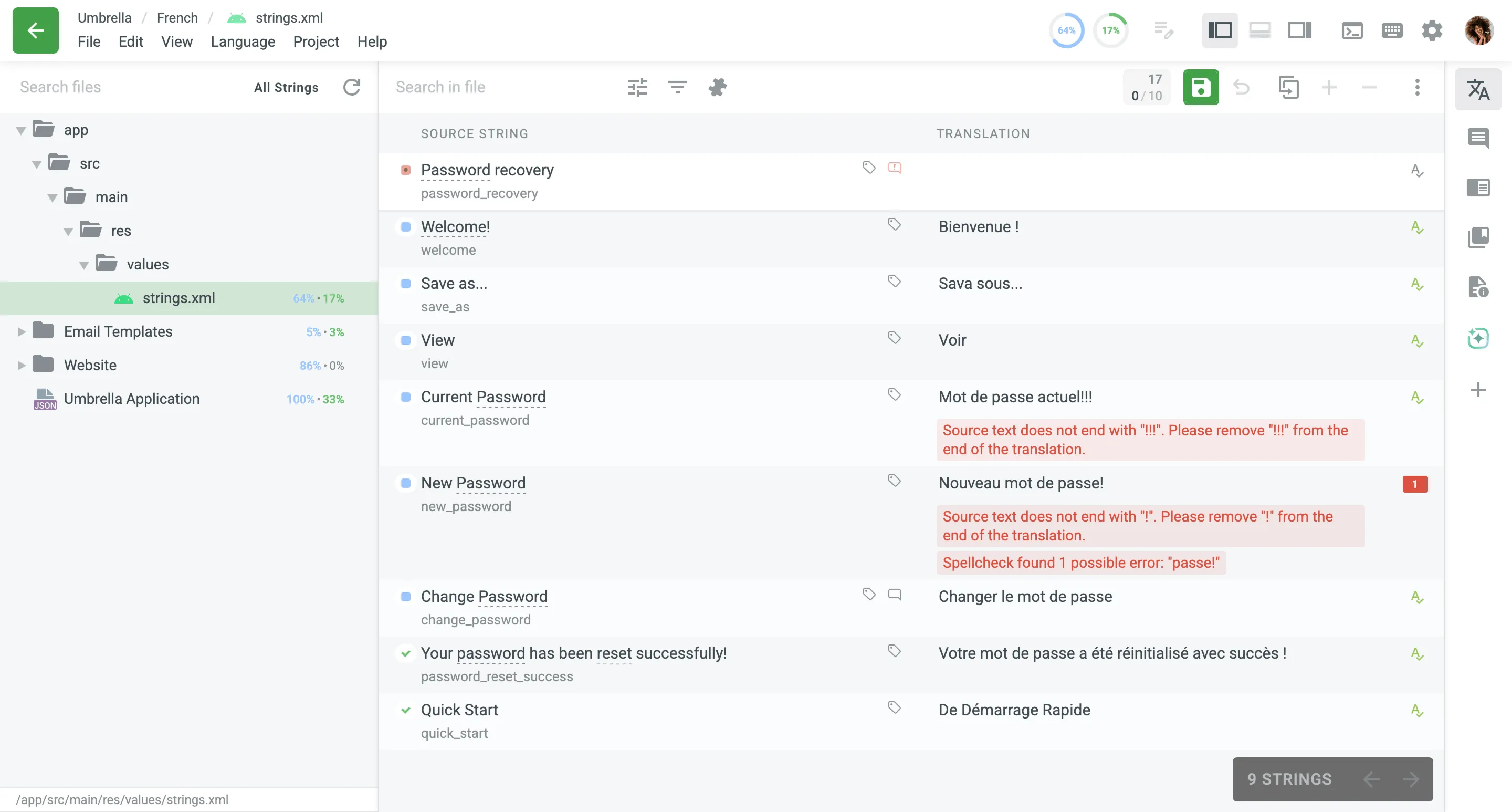The image size is (1512, 812).
Task: Open the Project menu
Action: click(316, 41)
